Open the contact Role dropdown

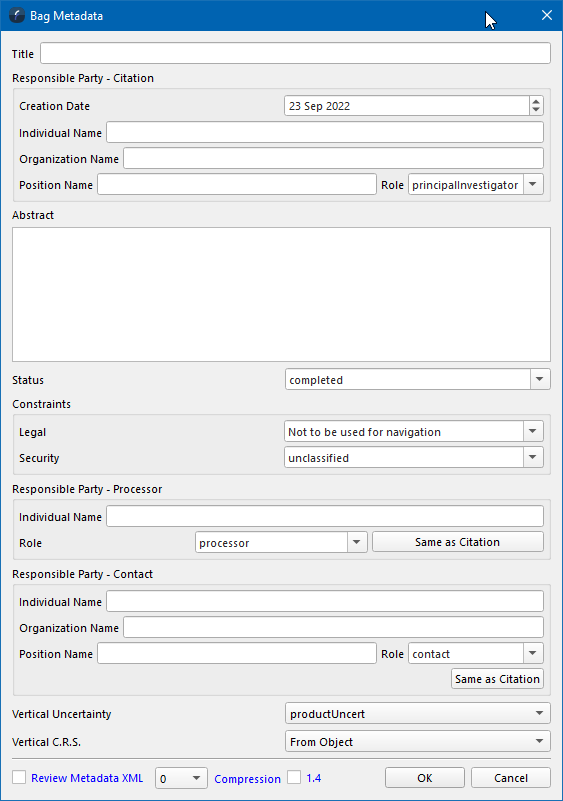pos(533,653)
